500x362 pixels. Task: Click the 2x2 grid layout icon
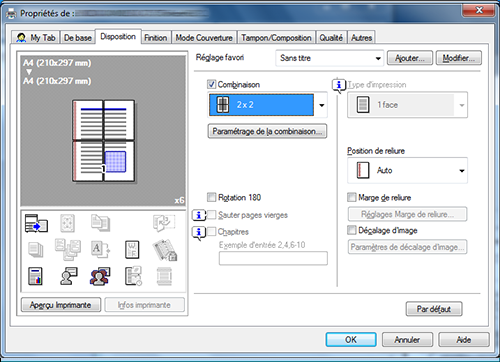[x=223, y=105]
